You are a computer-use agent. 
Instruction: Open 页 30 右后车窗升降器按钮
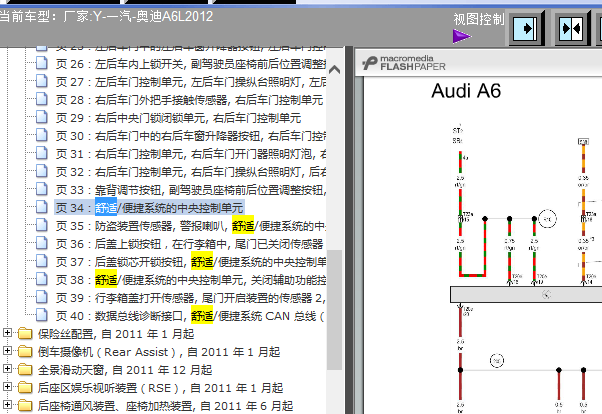[x=191, y=136]
